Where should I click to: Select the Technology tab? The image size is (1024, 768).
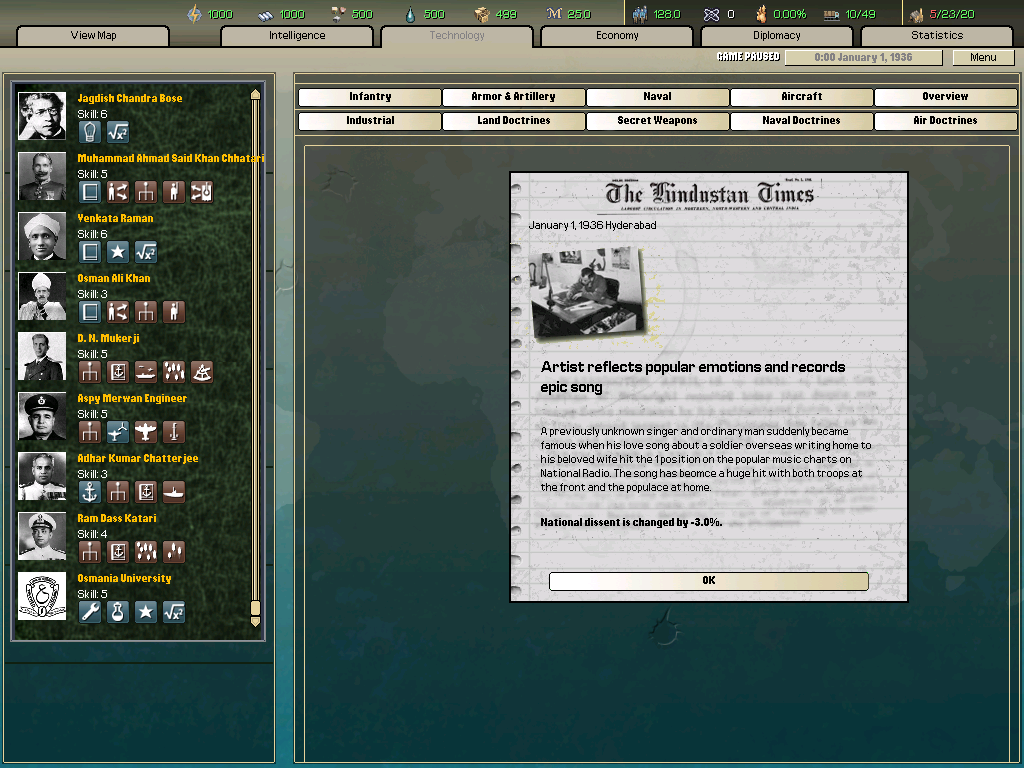click(457, 36)
